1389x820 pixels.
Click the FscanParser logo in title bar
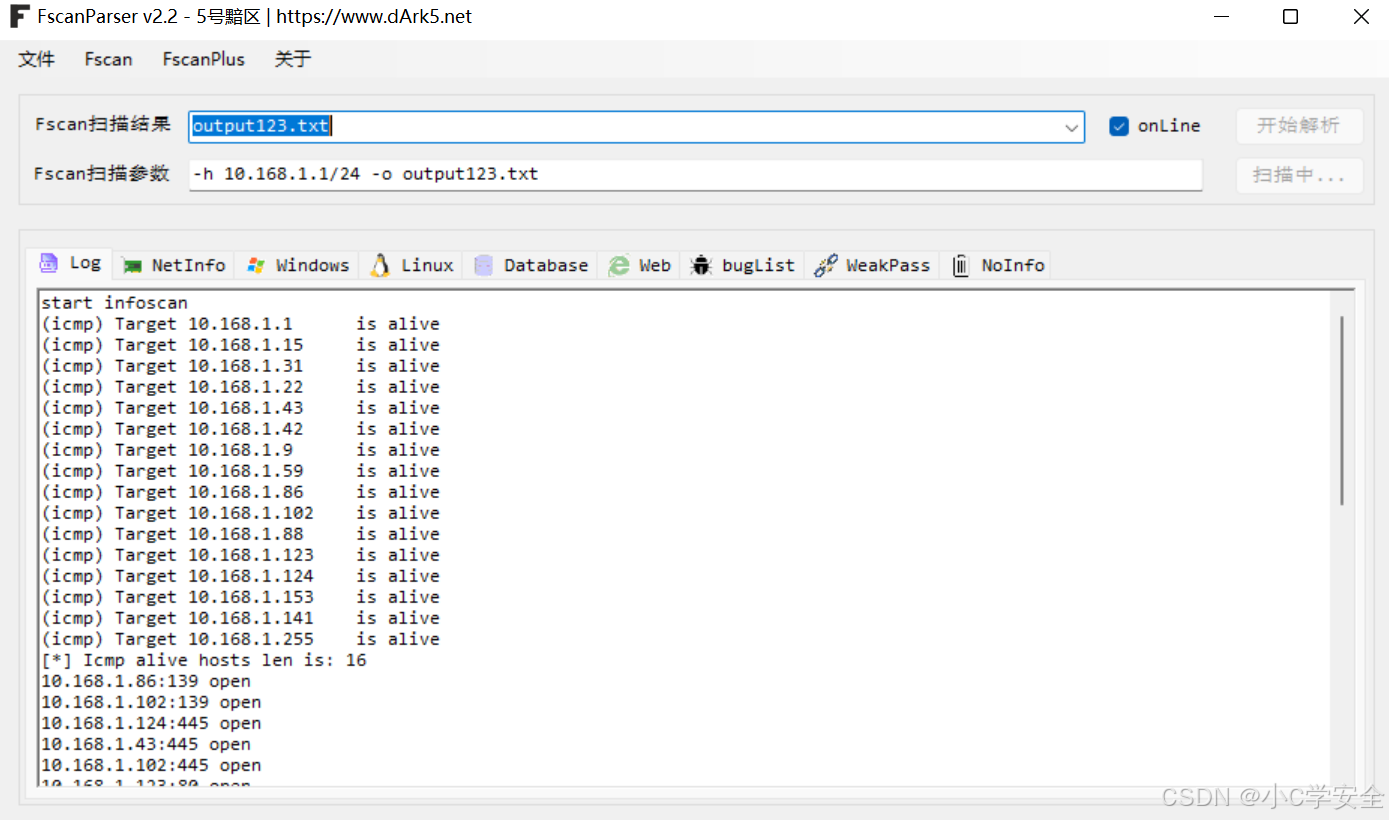[18, 16]
